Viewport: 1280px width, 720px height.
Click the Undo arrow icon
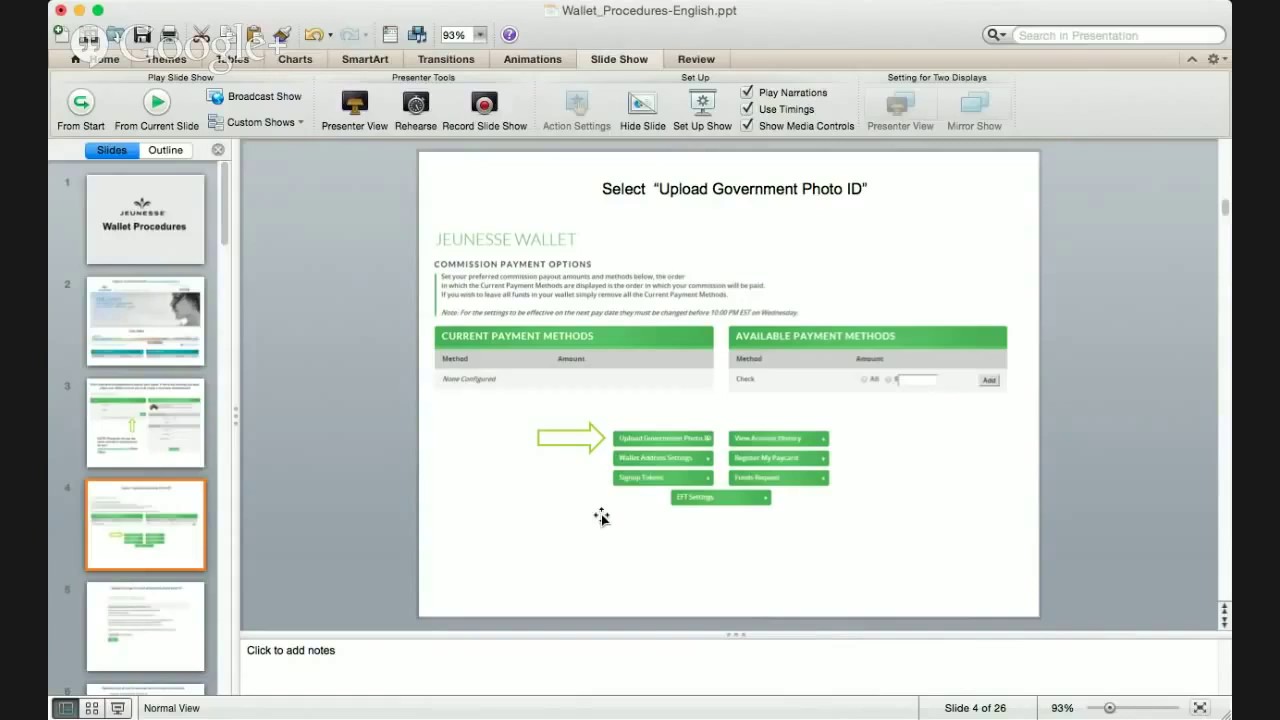314,35
